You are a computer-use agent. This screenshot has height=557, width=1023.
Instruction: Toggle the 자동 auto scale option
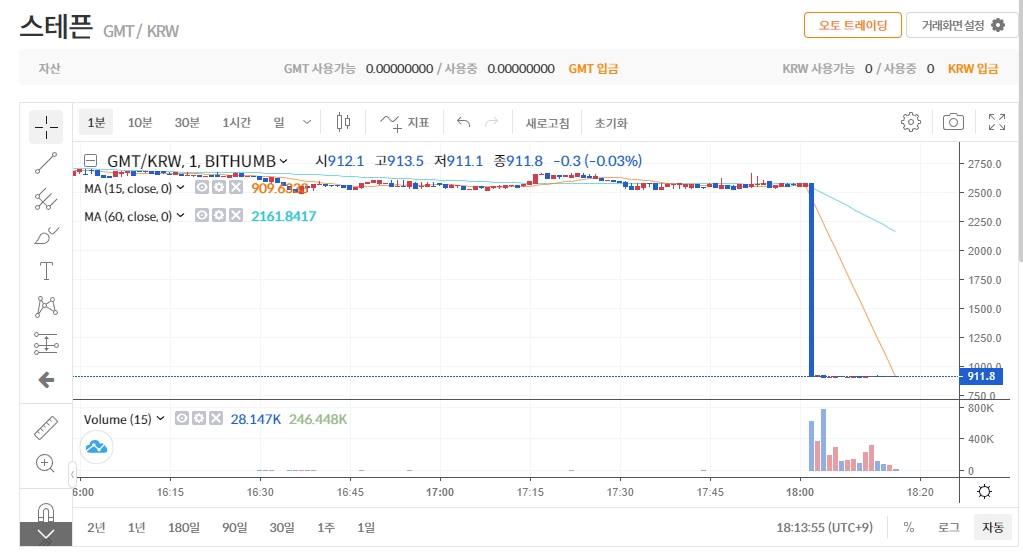point(992,527)
